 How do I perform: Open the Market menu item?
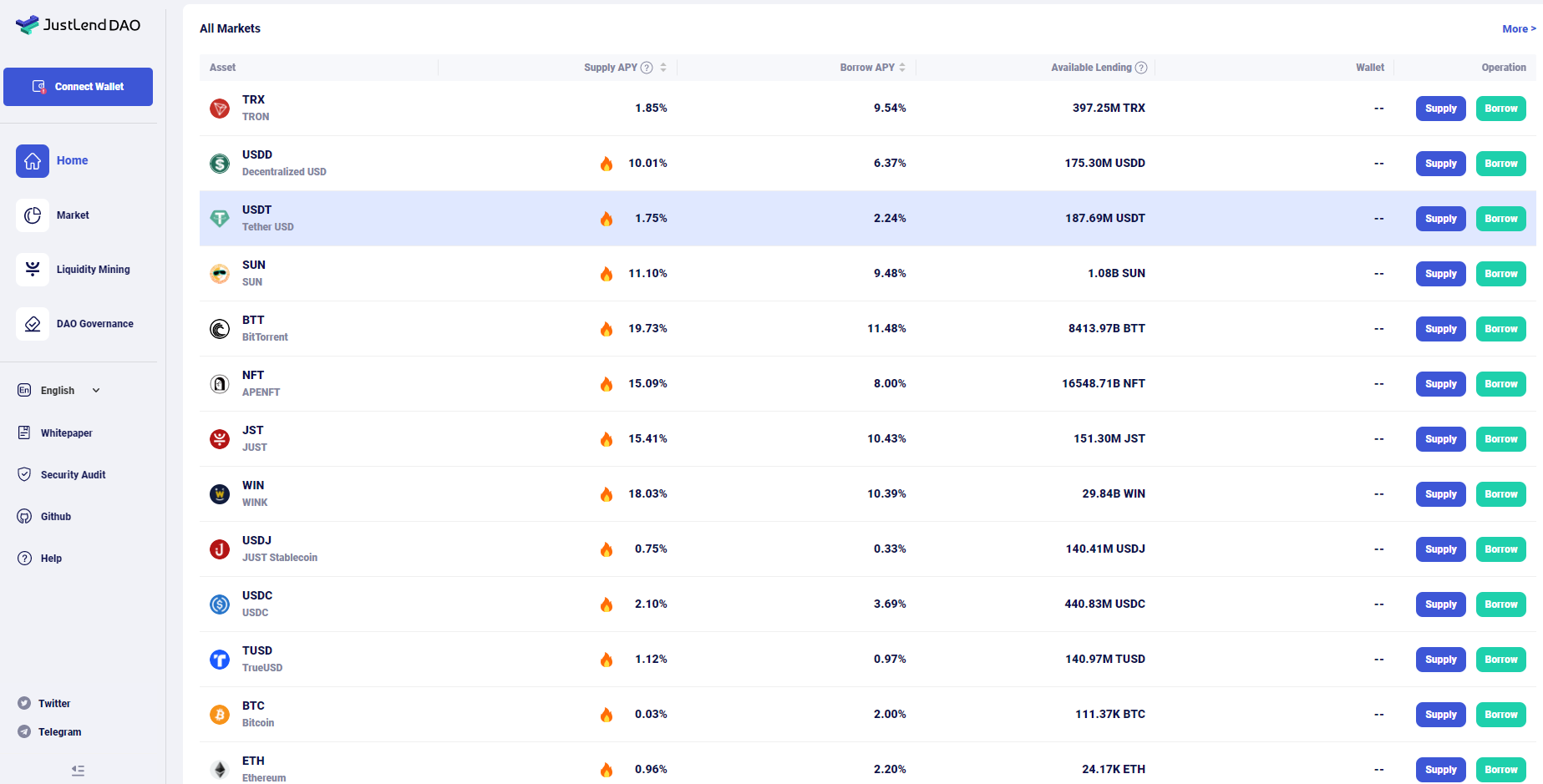(x=73, y=215)
